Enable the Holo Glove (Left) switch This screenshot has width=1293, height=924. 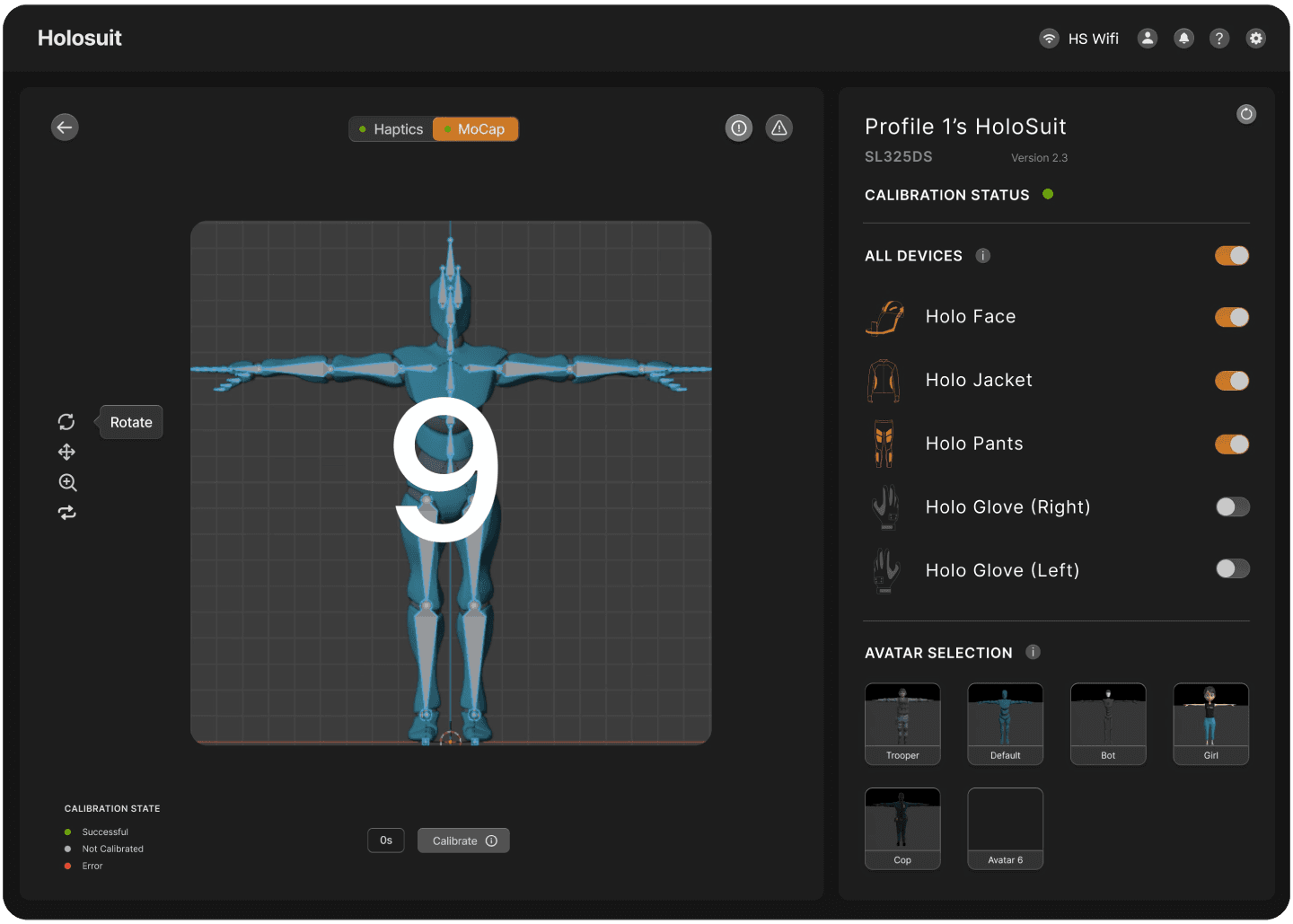pos(1232,568)
